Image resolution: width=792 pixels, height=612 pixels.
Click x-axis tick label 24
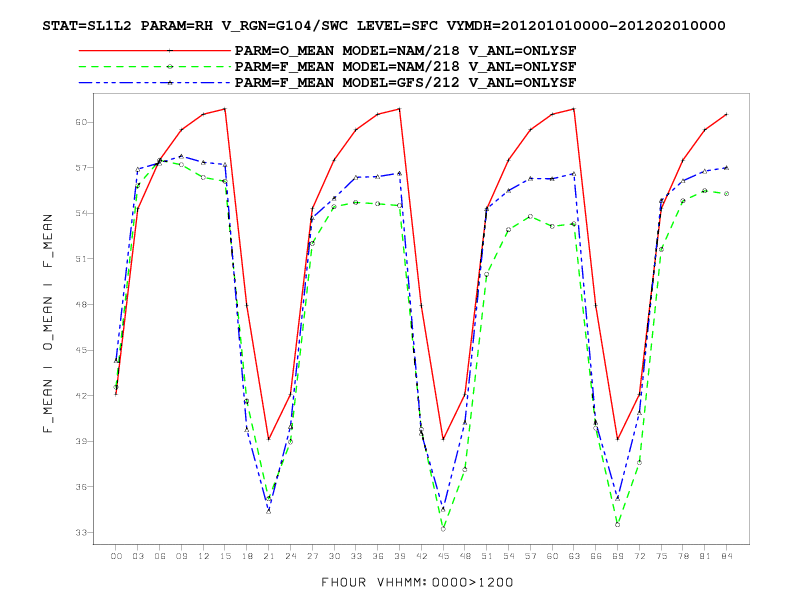(290, 556)
